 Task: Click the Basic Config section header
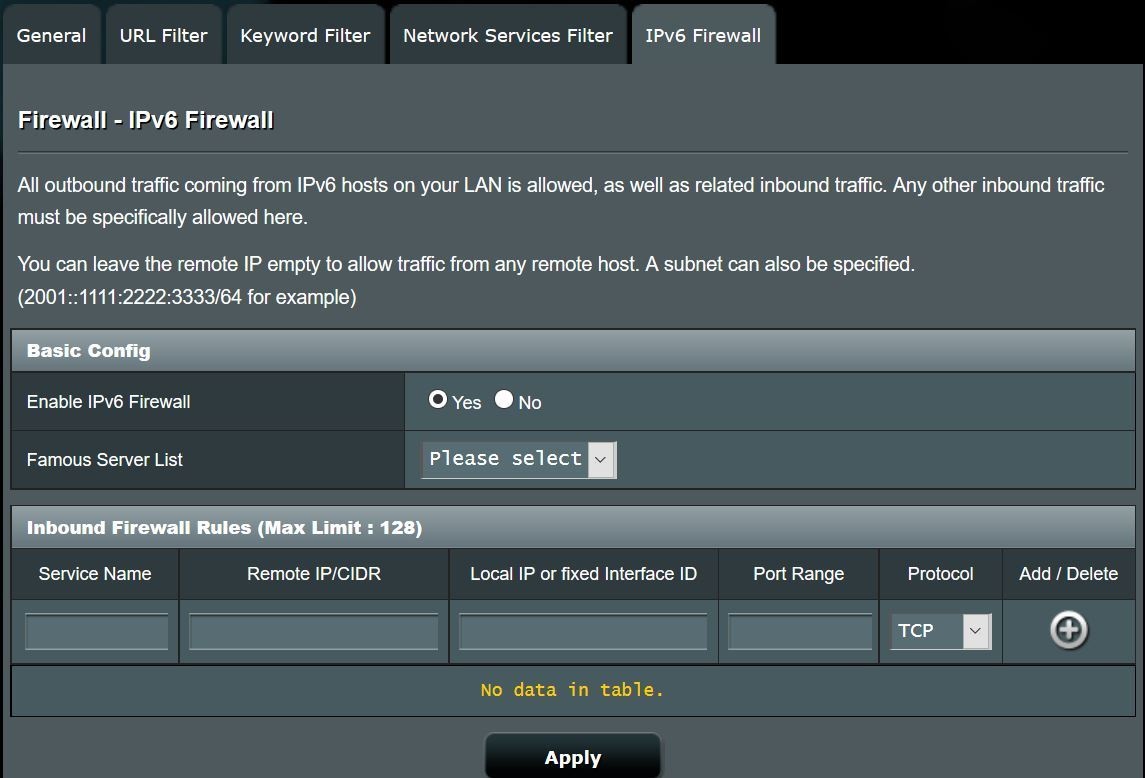click(x=89, y=350)
